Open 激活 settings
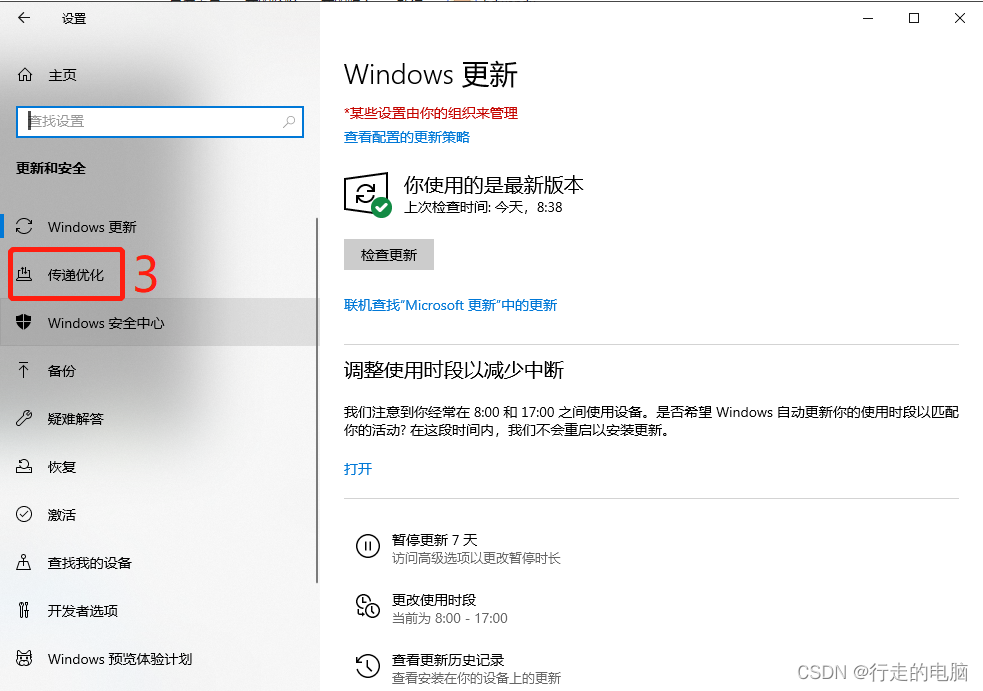Image resolution: width=983 pixels, height=691 pixels. pyautogui.click(x=159, y=514)
